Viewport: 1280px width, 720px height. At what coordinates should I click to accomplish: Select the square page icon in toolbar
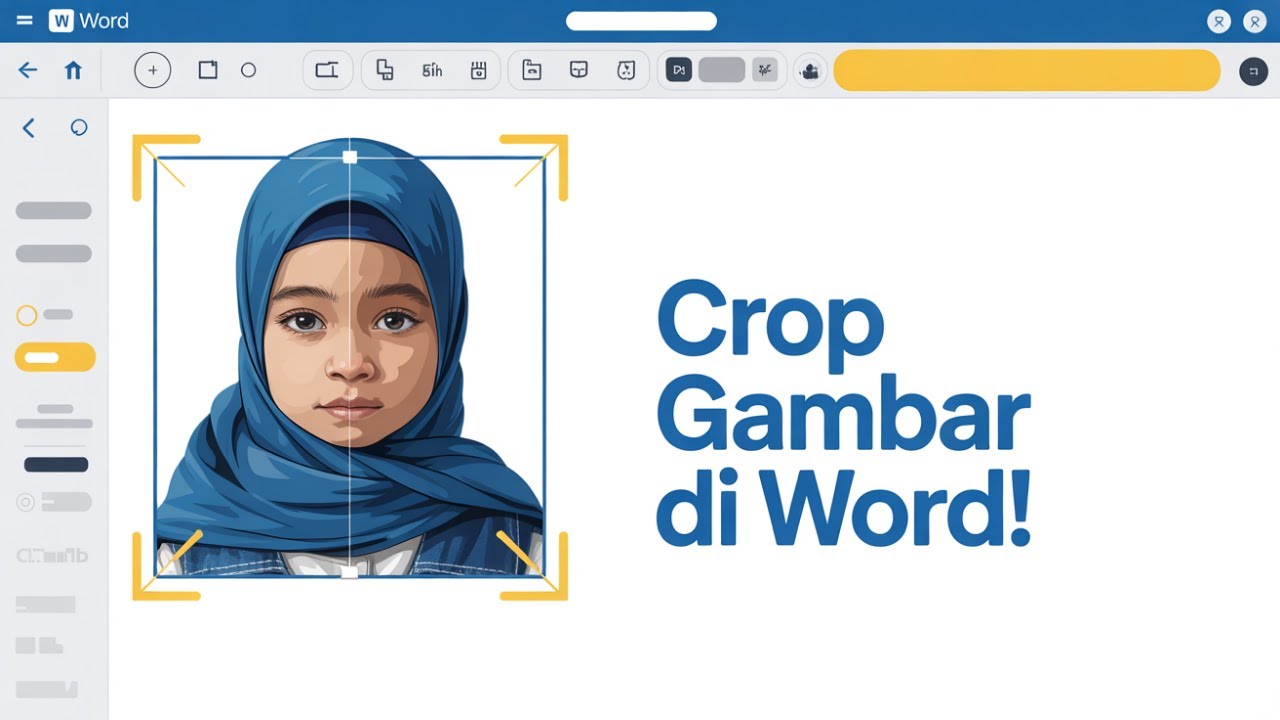tap(208, 70)
